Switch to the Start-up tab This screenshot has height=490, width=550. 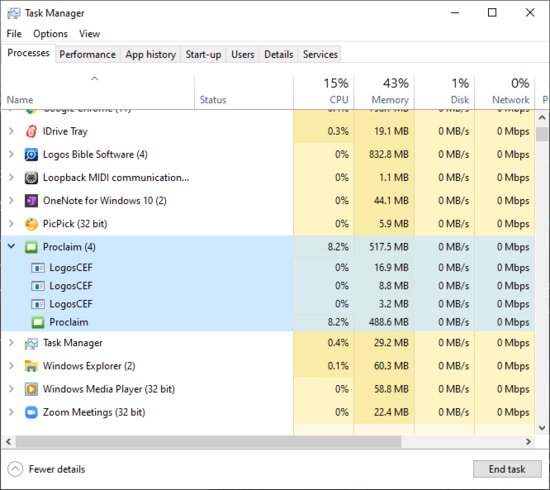point(203,54)
